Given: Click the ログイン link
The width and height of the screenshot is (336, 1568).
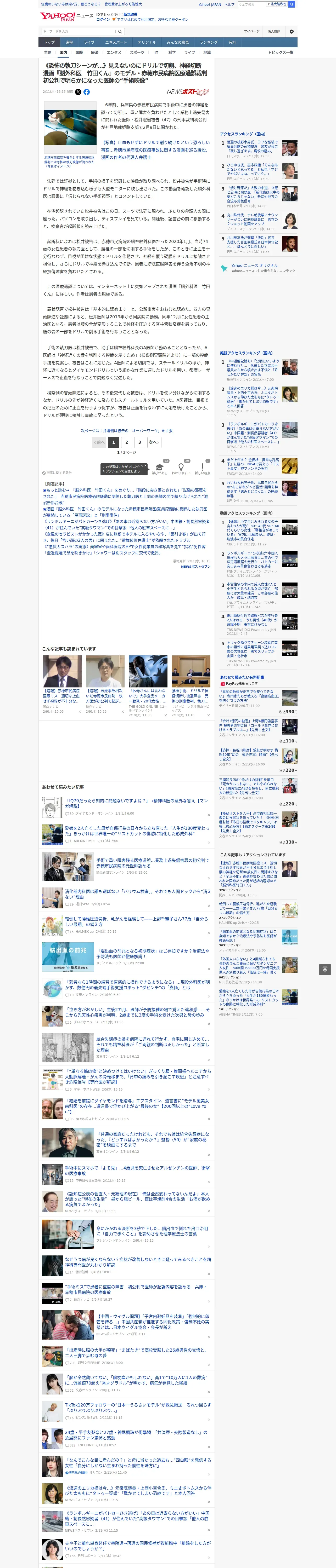Looking at the screenshot, I should 103,20.
